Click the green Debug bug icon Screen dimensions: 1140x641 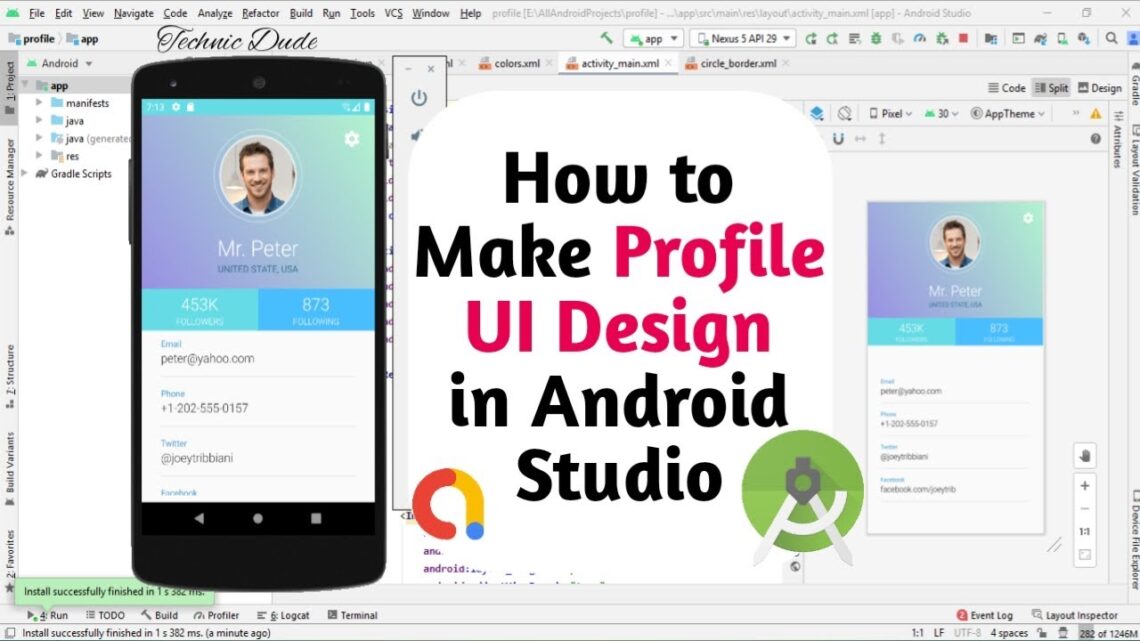click(876, 39)
